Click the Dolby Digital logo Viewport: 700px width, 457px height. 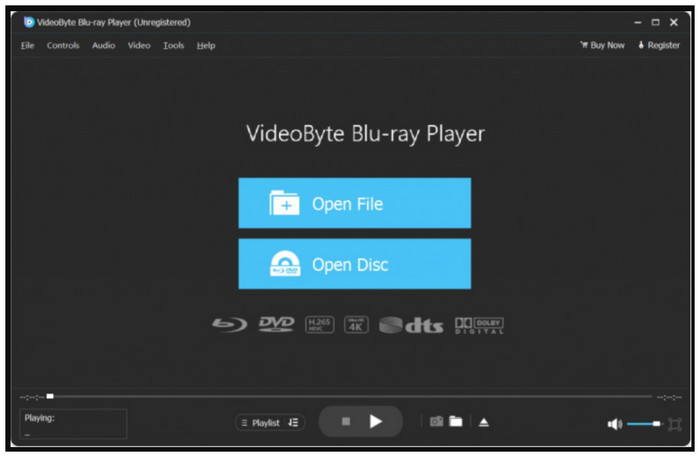(479, 325)
